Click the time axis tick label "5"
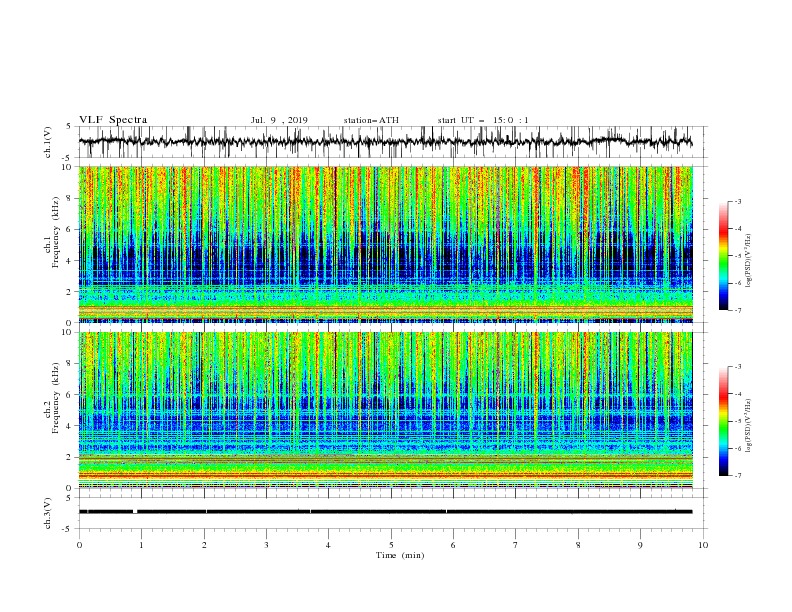 [391, 545]
